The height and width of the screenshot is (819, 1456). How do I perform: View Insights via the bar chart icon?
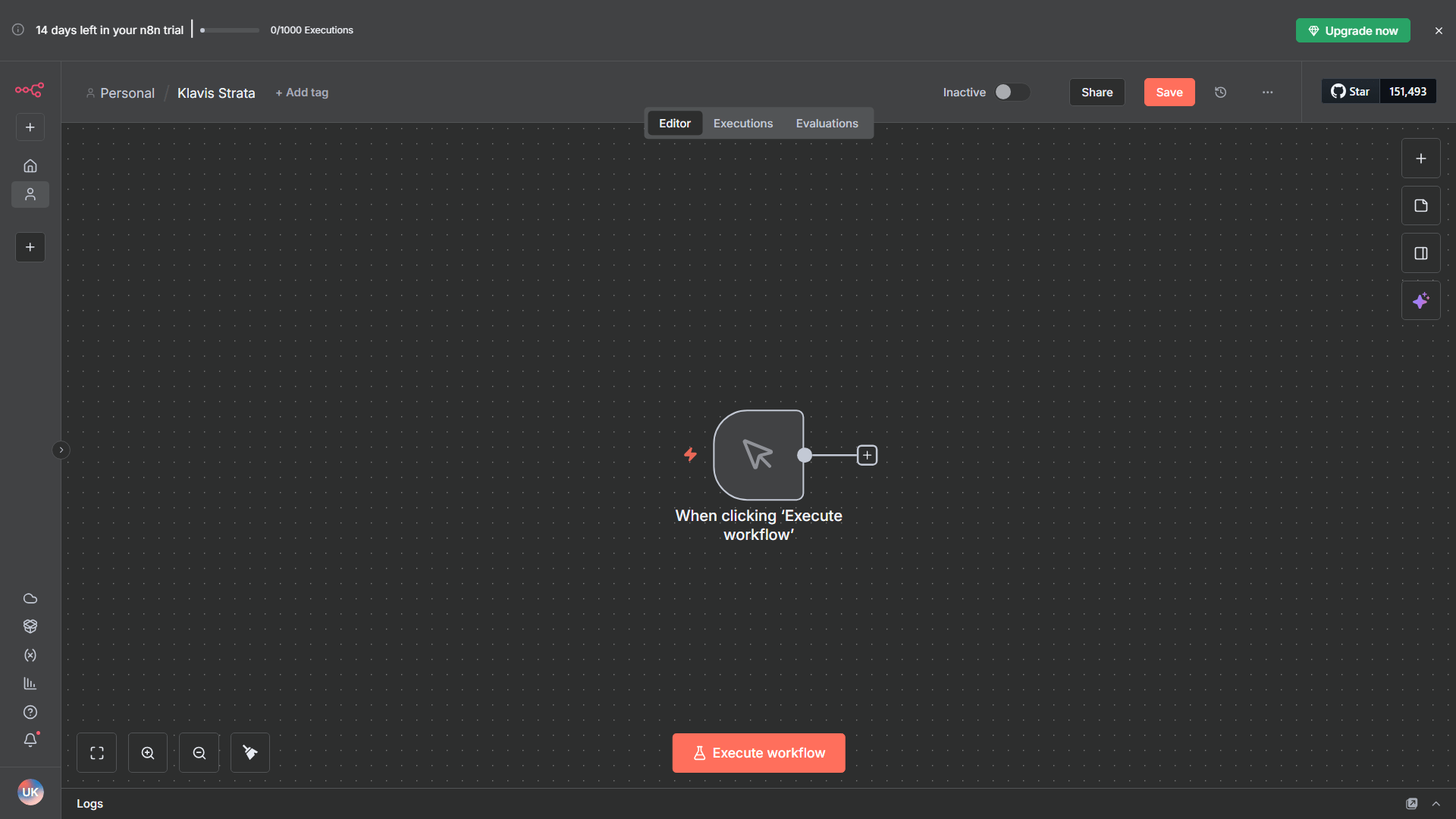point(30,683)
